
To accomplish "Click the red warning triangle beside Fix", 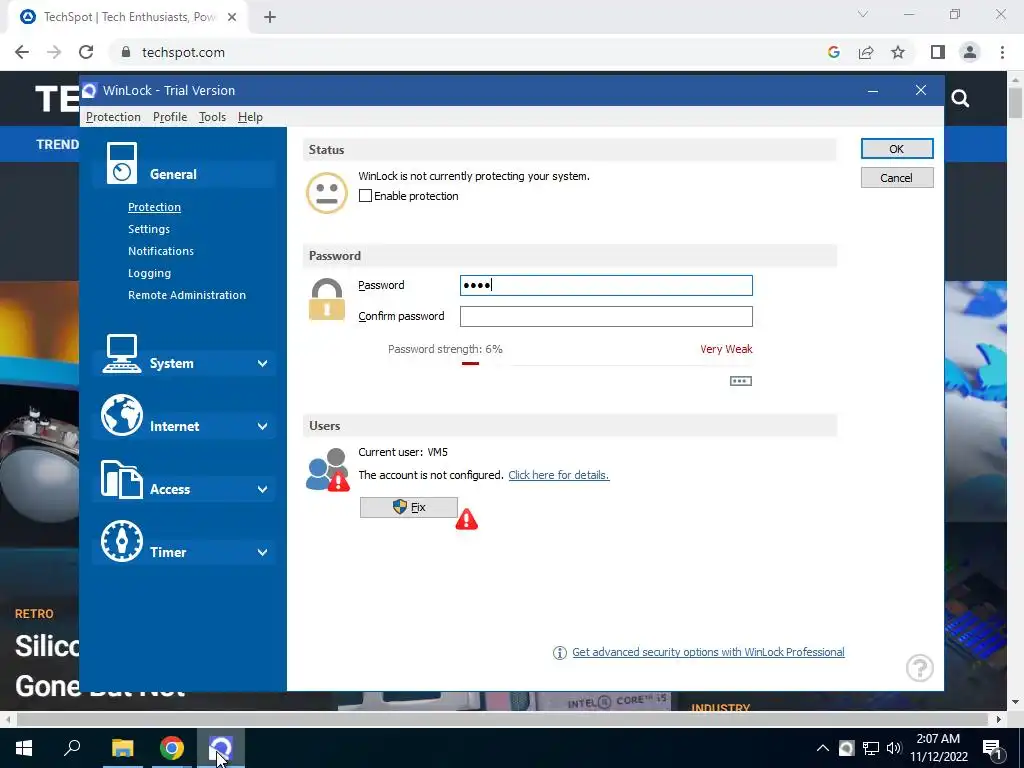I will tap(466, 519).
